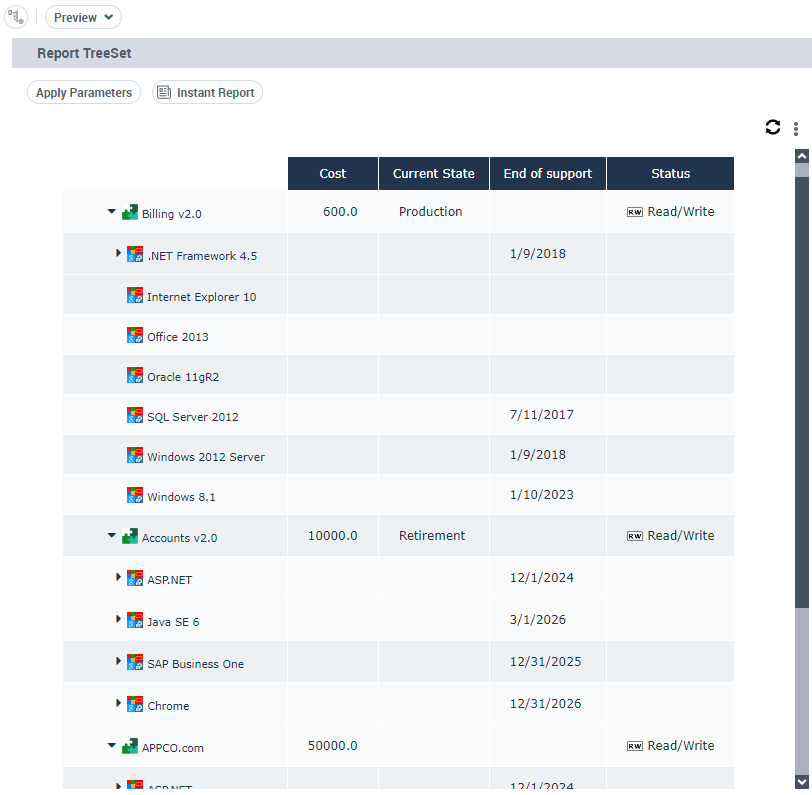Click the scrollbar down arrow
This screenshot has height=795, width=812.
tap(802, 781)
